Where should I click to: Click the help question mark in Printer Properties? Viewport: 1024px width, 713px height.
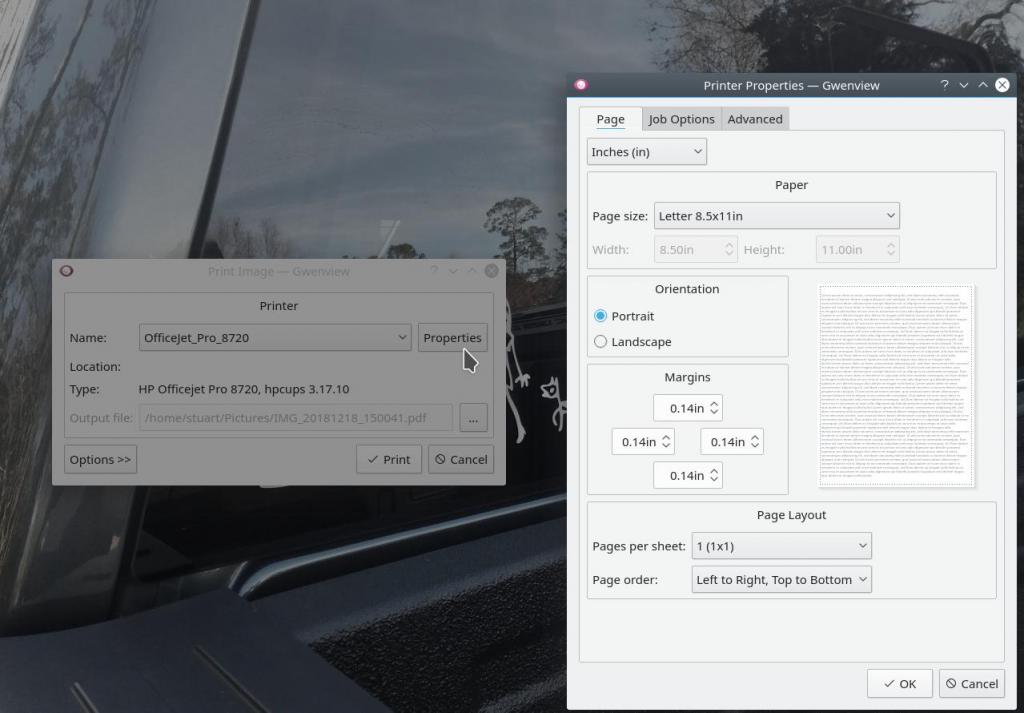[944, 85]
